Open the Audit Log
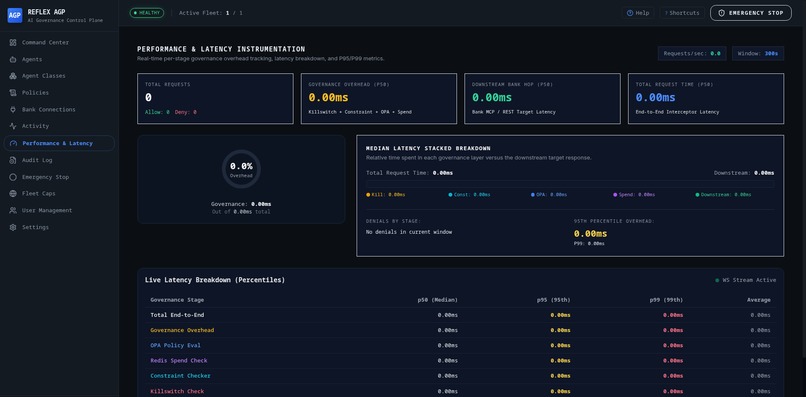Screen dimensions: 806x397 click(x=59, y=160)
